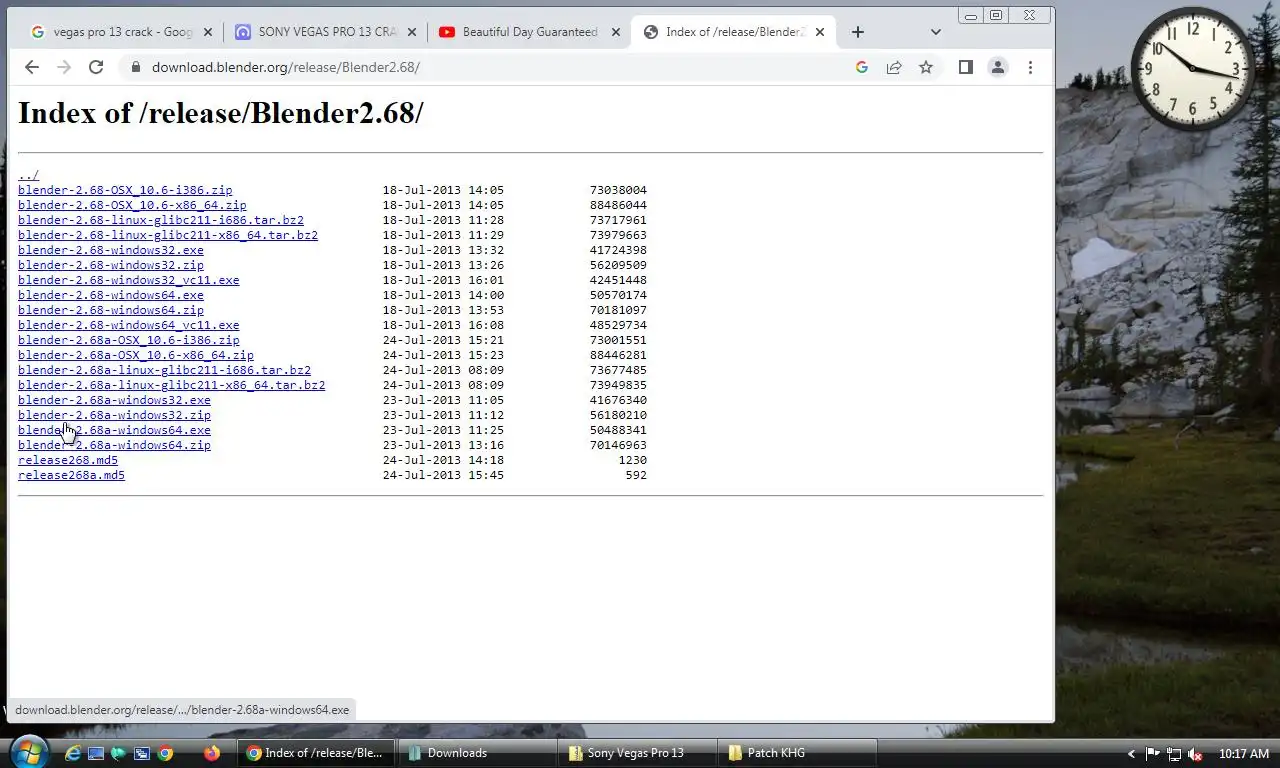This screenshot has height=768, width=1280.
Task: Download blender-2.68a-windows64.zip
Action: coord(115,445)
